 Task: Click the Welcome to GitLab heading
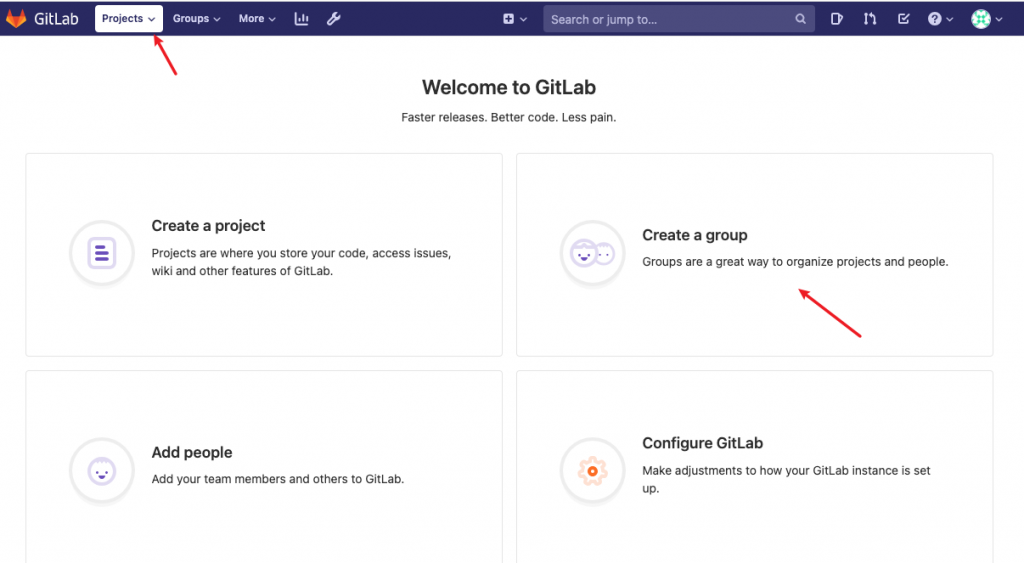point(509,87)
